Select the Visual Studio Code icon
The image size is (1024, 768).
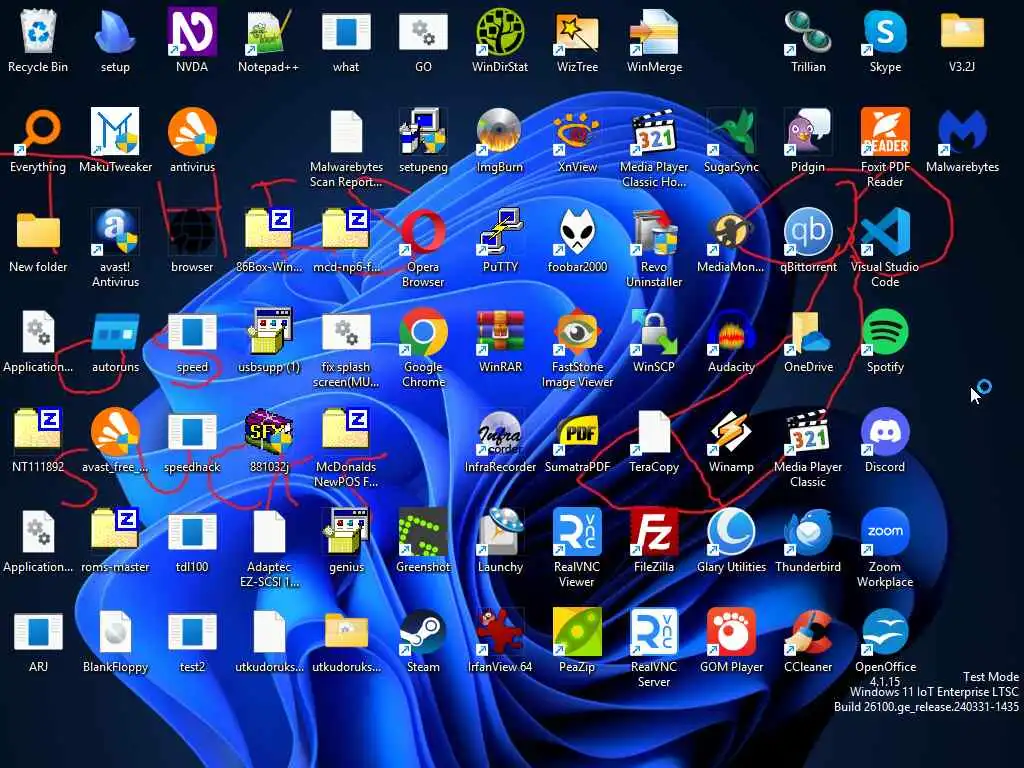click(x=885, y=232)
